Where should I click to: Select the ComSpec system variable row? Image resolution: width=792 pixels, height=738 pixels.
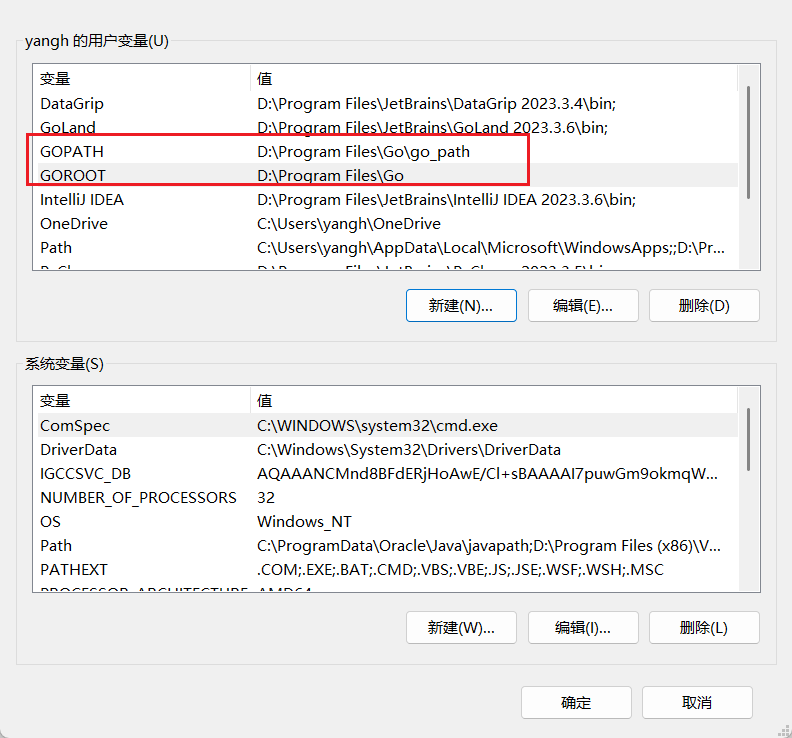[x=74, y=426]
